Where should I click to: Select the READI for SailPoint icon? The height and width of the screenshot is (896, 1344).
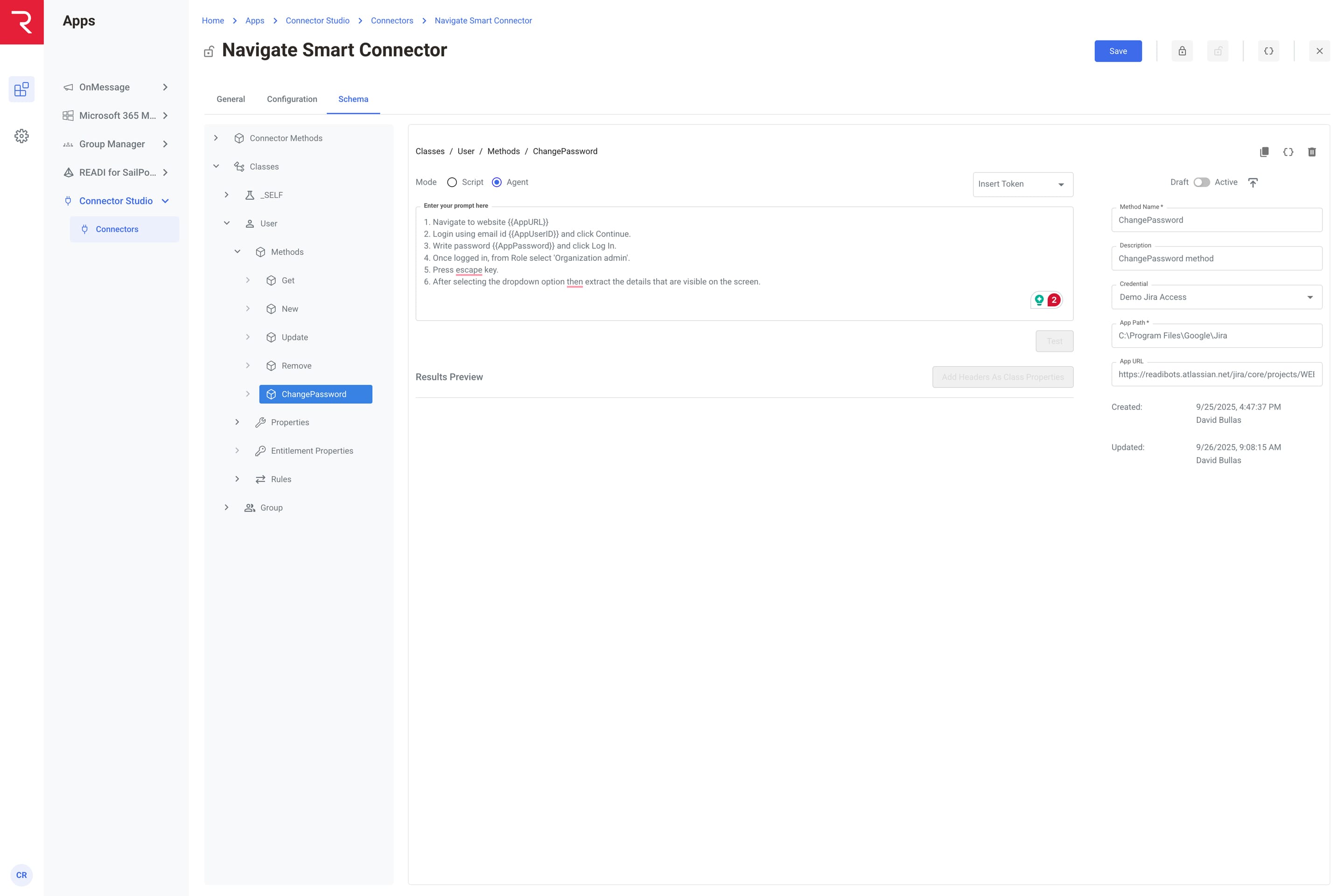click(68, 173)
